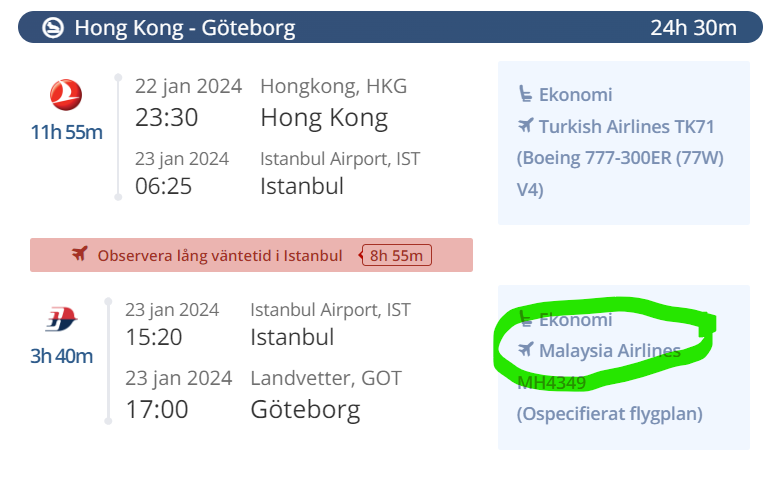Screen dimensions: 777x477
Task: Click the Landvetter, GOT airport label
Action: [x=326, y=378]
